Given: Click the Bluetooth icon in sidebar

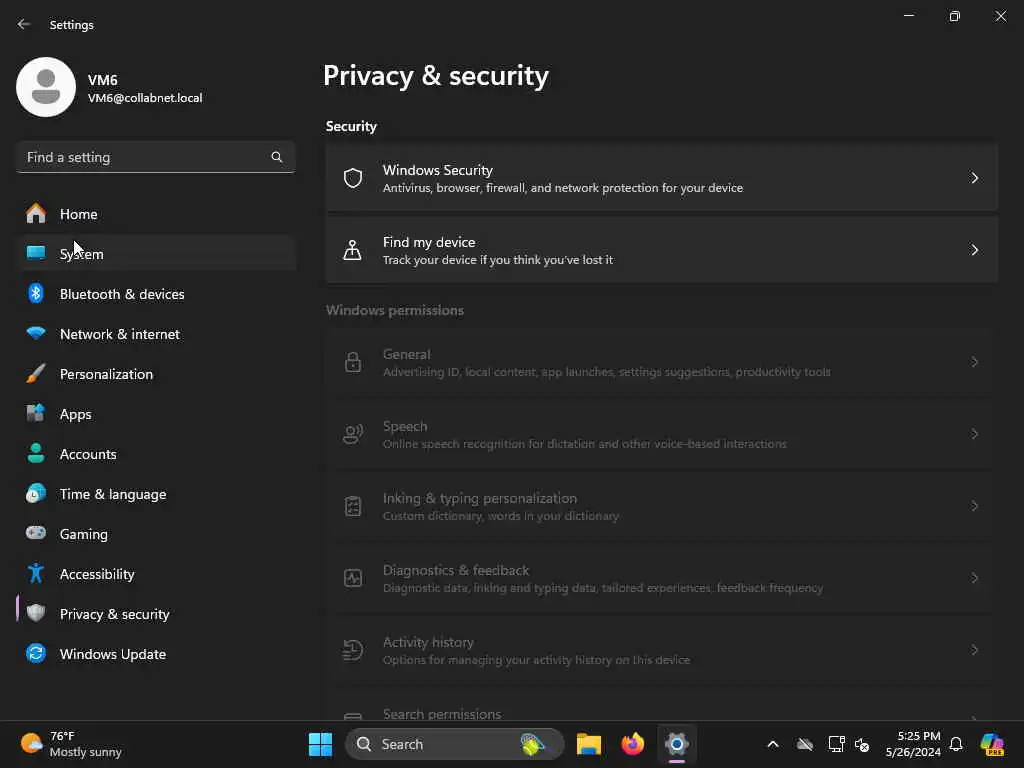Looking at the screenshot, I should tap(36, 293).
